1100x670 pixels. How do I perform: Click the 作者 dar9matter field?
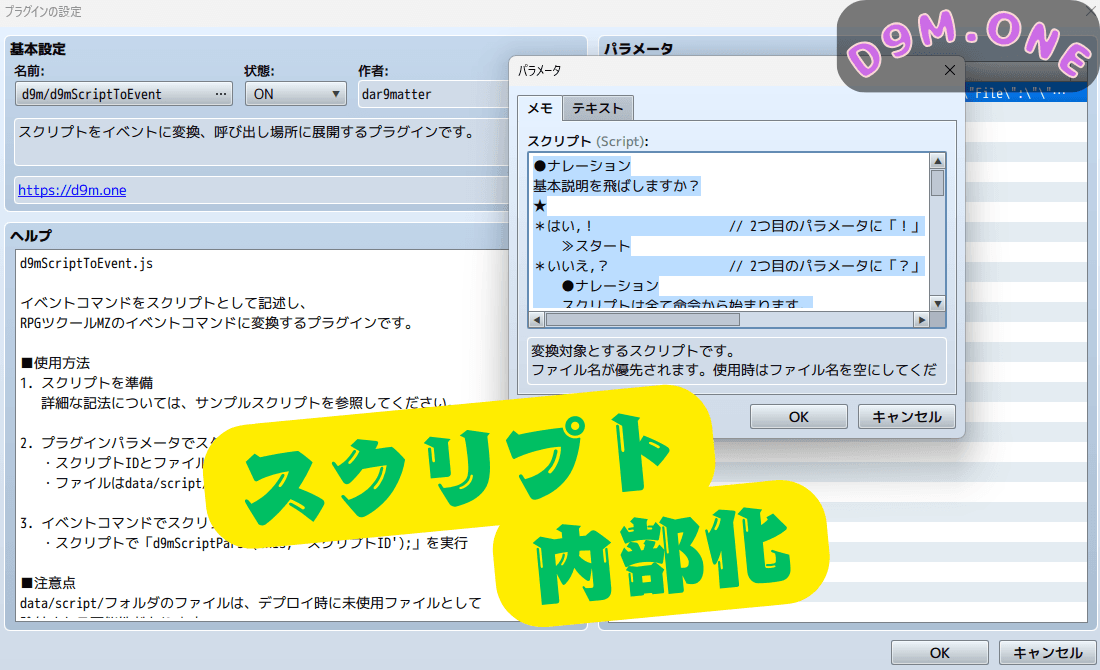point(435,94)
